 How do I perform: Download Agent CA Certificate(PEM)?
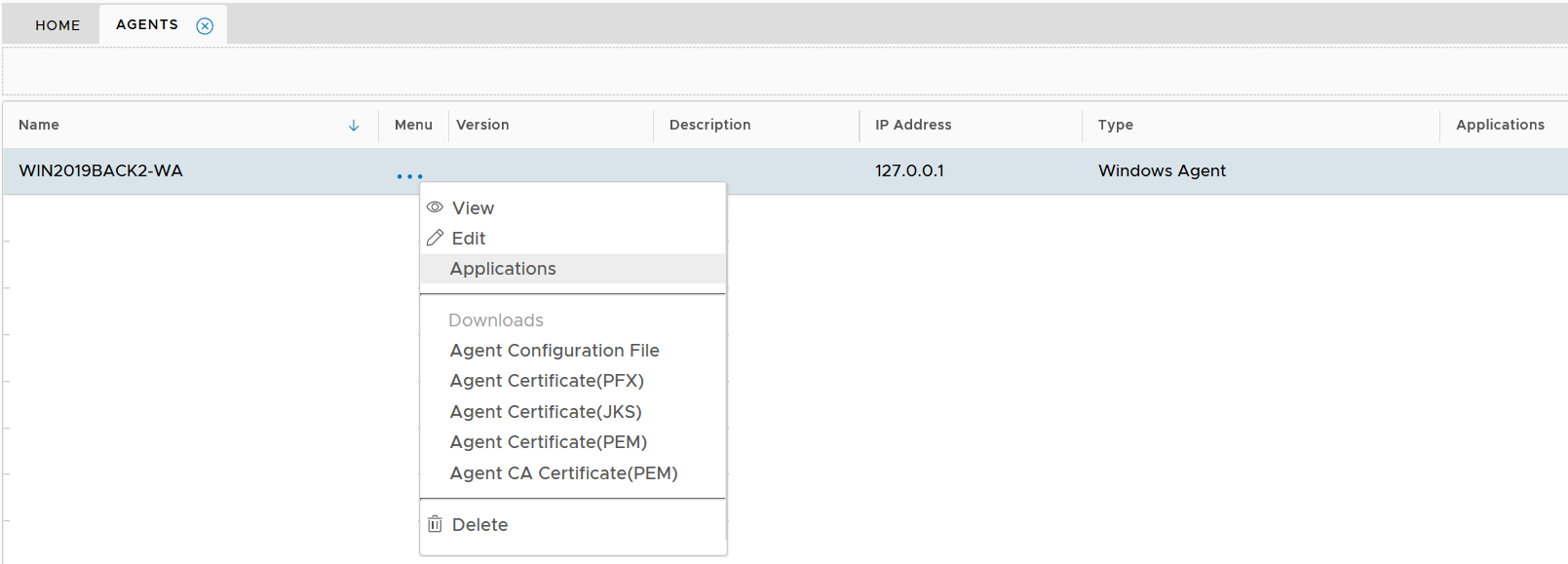pos(563,473)
